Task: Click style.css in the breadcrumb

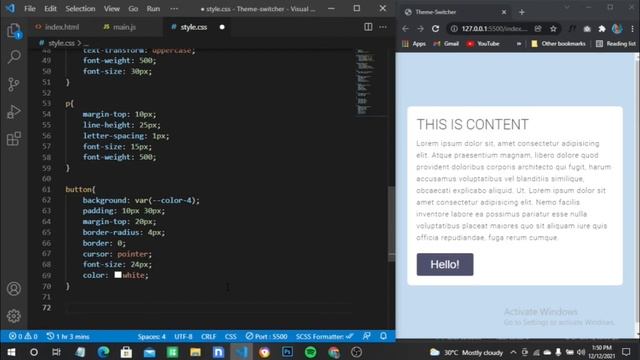Action: pos(61,43)
